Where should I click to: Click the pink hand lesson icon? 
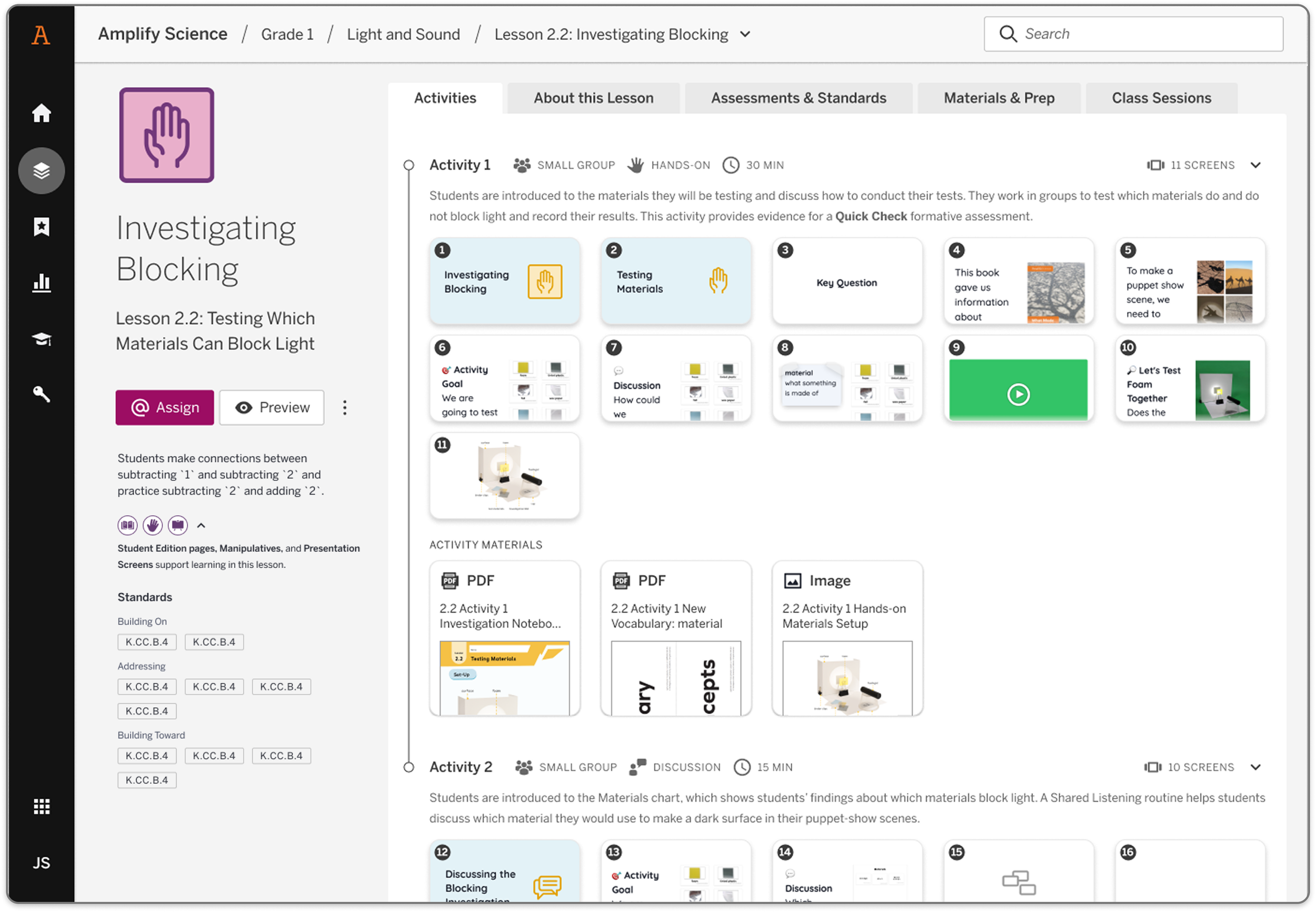tap(166, 135)
